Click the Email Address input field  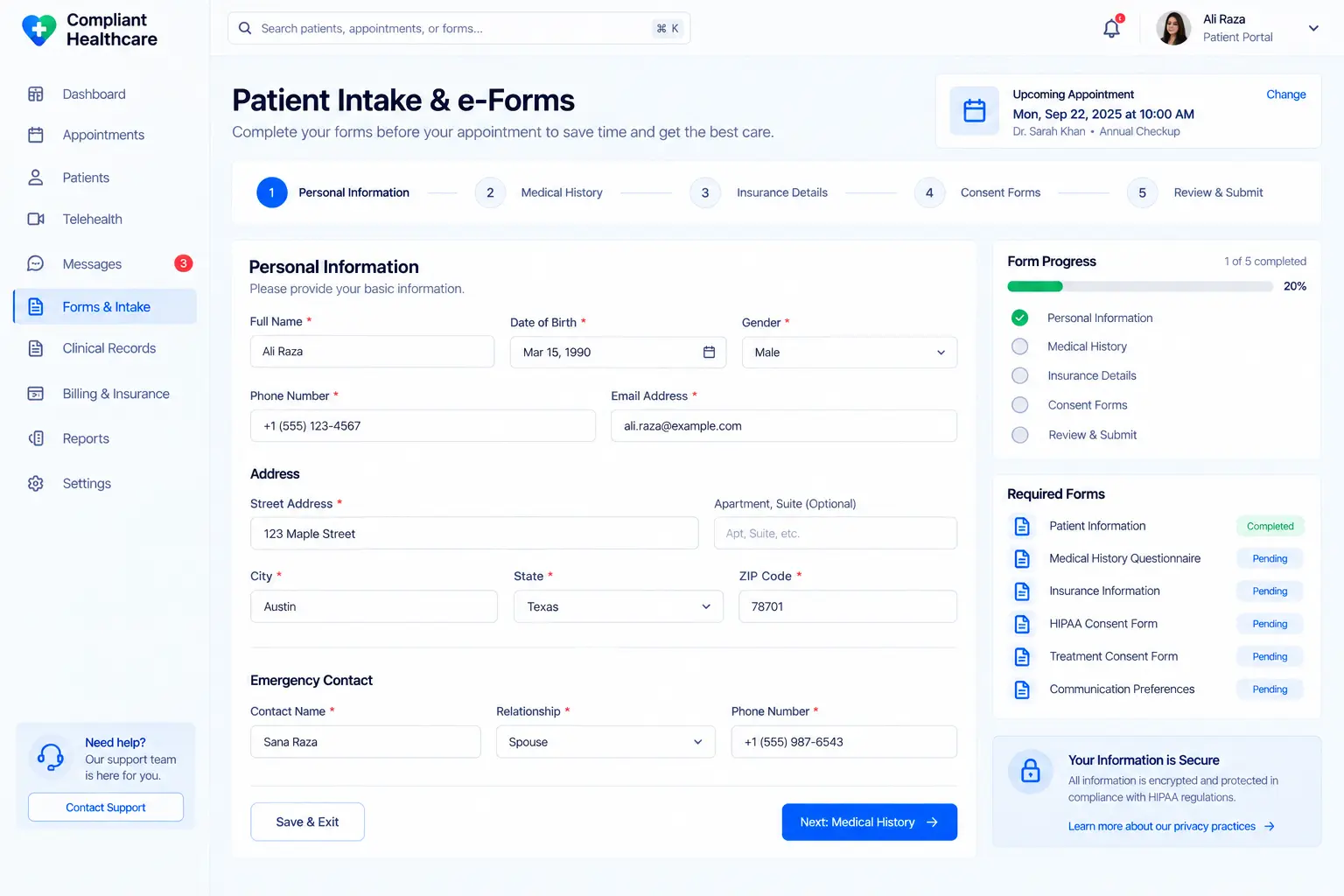click(x=784, y=426)
